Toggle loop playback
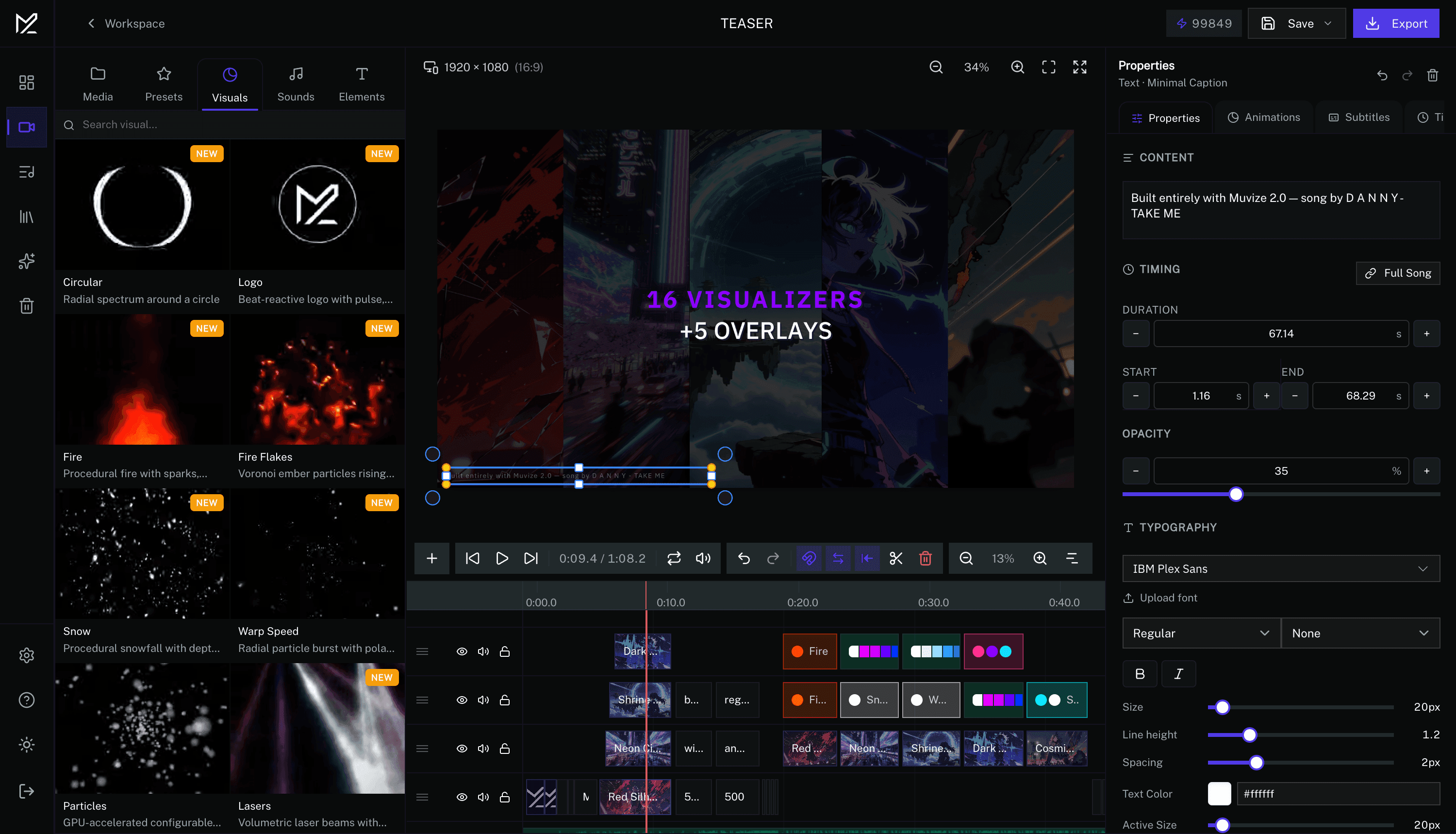This screenshot has height=834, width=1456. point(674,558)
